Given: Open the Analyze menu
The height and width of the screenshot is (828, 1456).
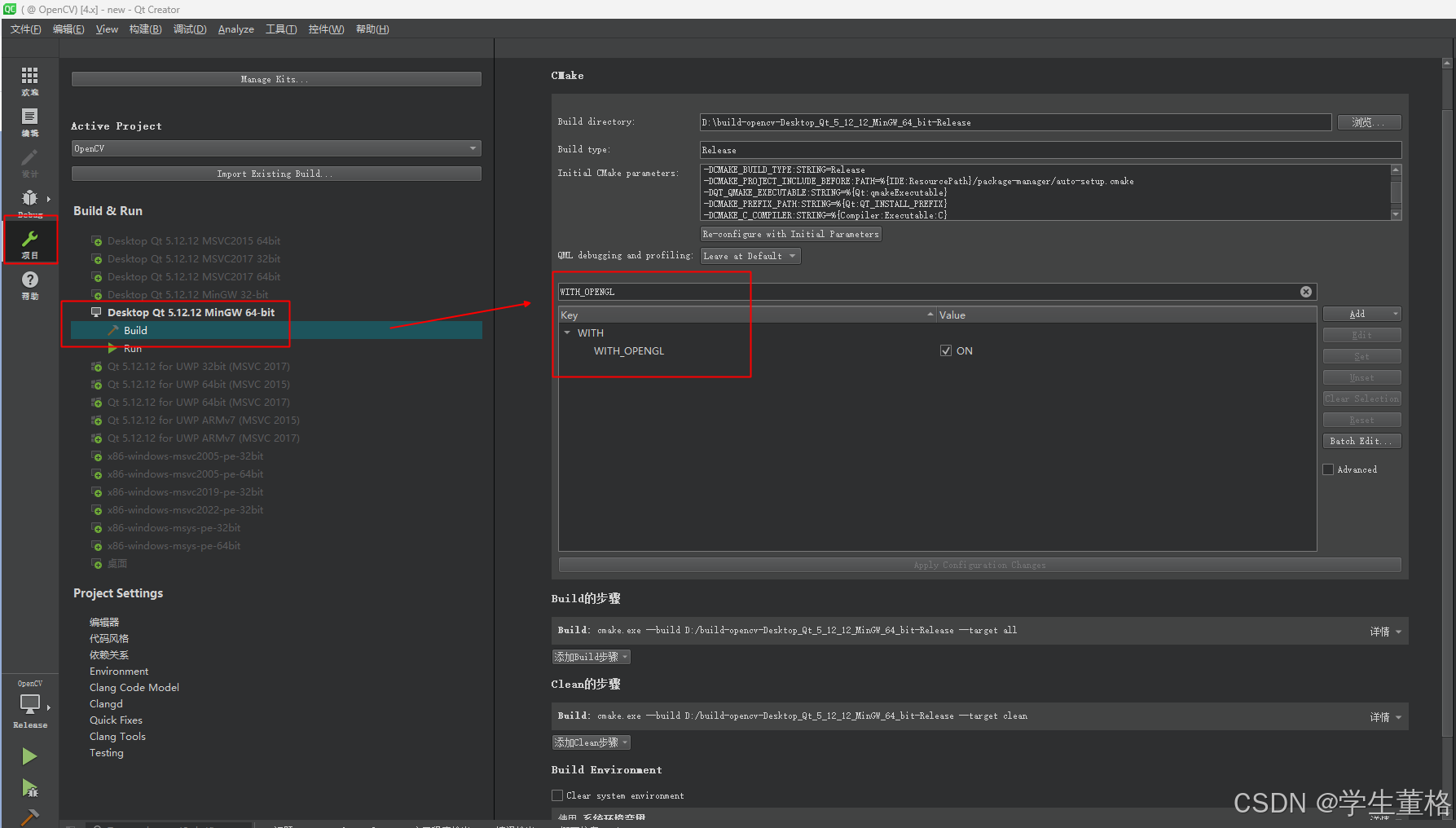Looking at the screenshot, I should (x=236, y=29).
